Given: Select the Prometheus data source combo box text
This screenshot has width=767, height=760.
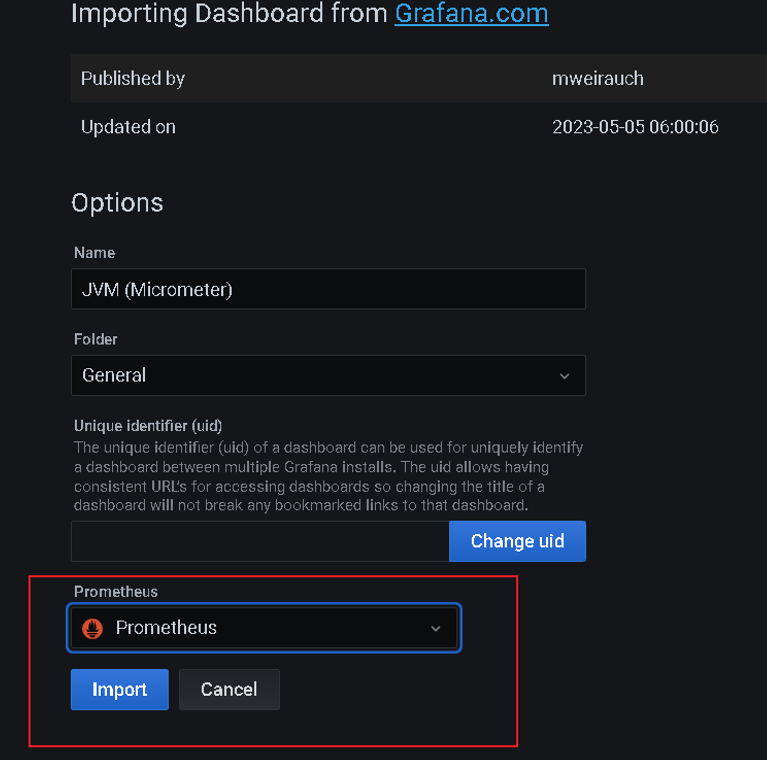Looking at the screenshot, I should [166, 628].
